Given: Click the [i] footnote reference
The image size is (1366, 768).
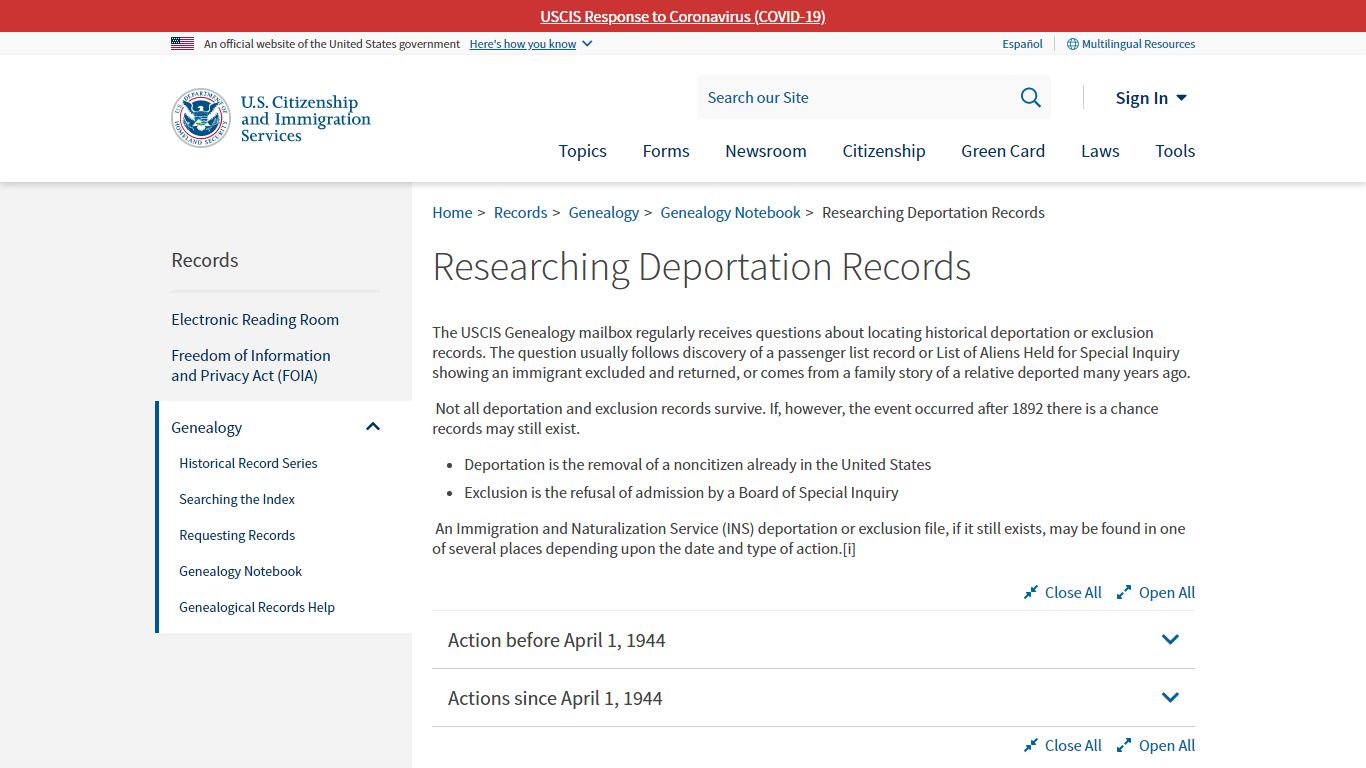Looking at the screenshot, I should pyautogui.click(x=849, y=549).
